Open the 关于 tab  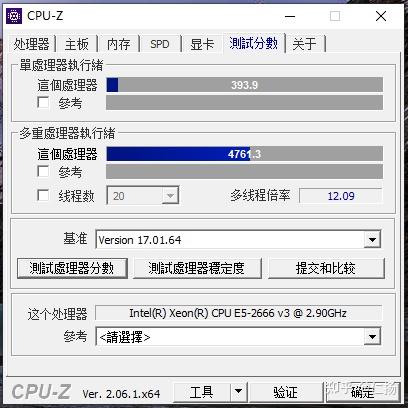(x=304, y=44)
